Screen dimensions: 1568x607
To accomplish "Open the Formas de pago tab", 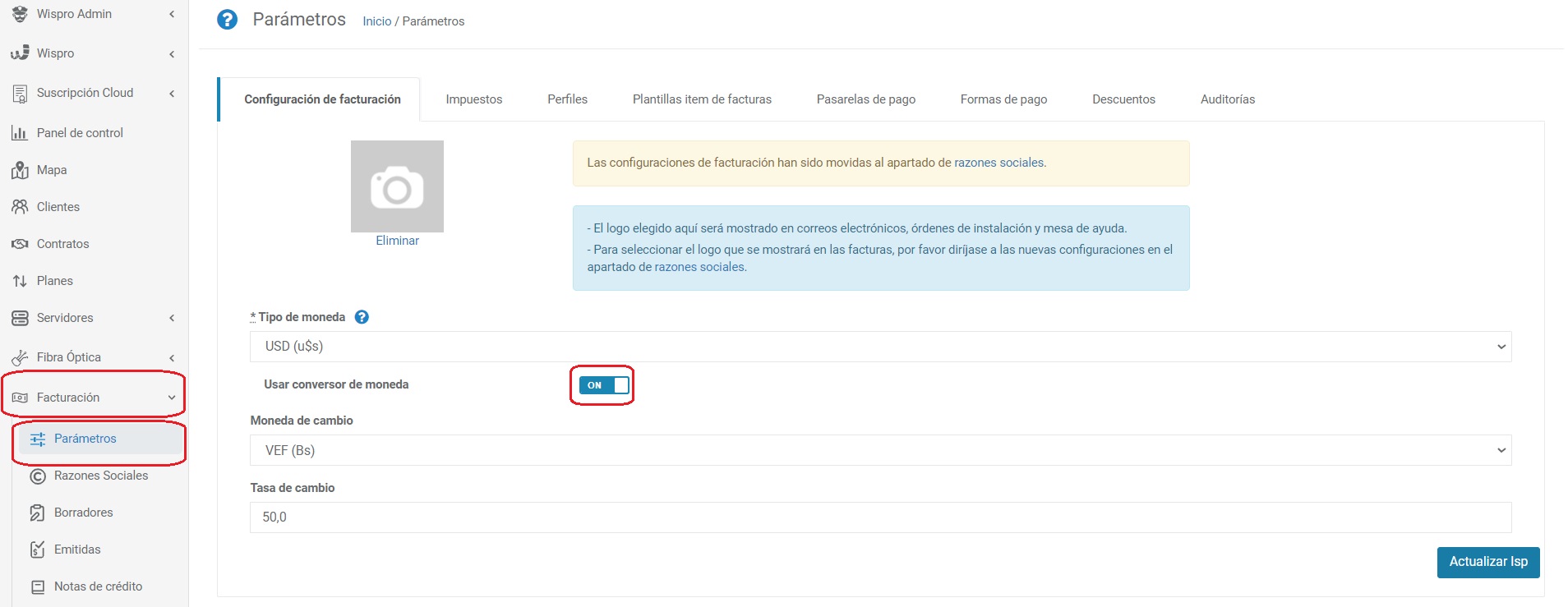I will (x=1003, y=99).
